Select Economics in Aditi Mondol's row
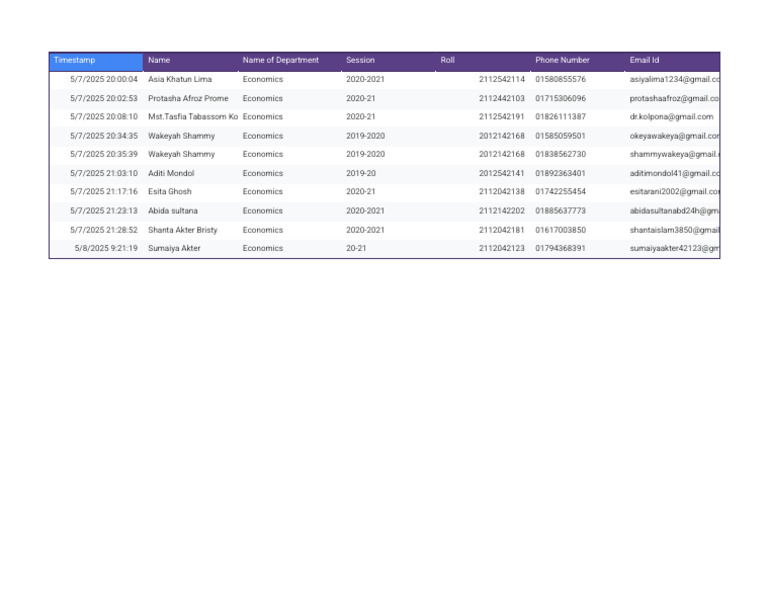The image size is (768, 594). click(x=263, y=173)
